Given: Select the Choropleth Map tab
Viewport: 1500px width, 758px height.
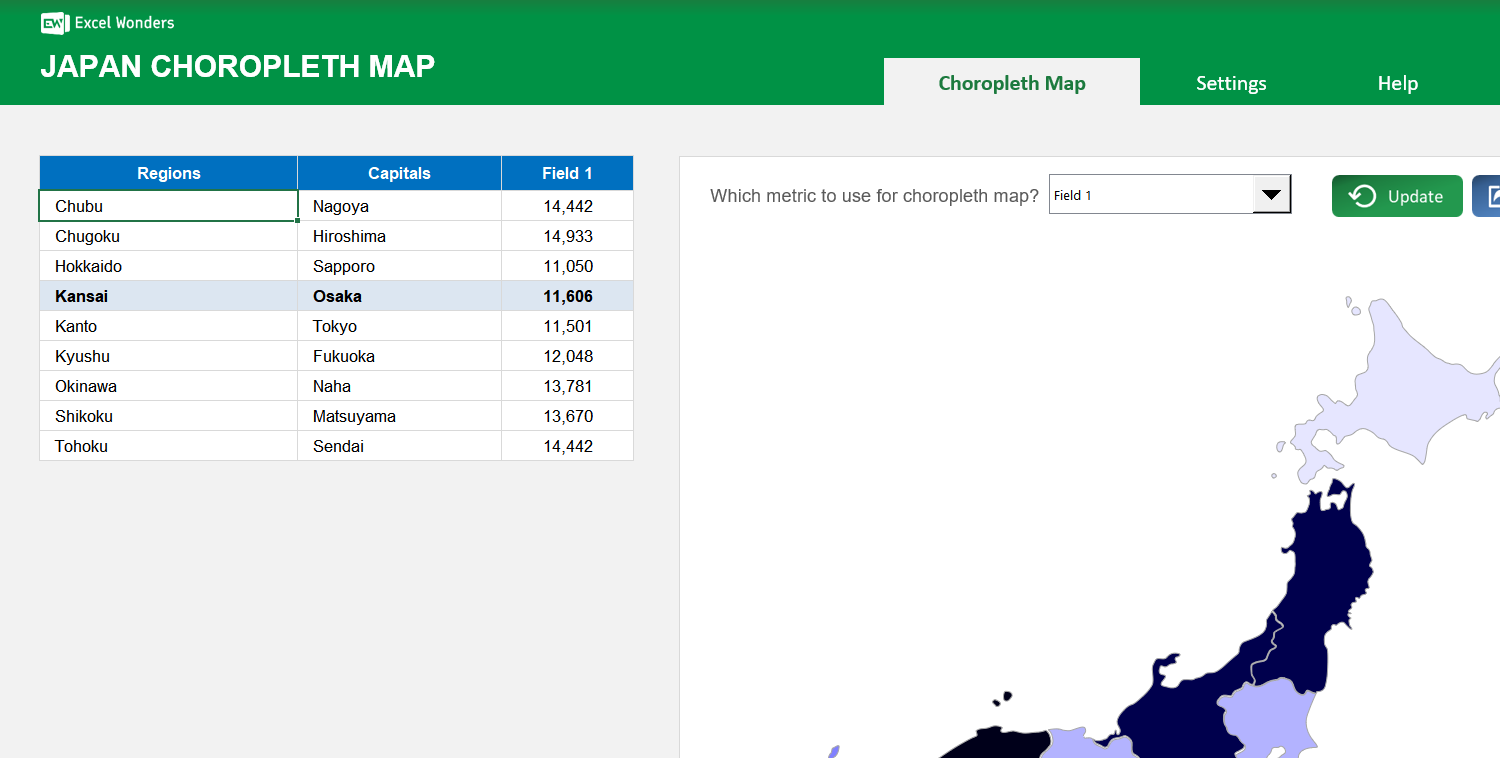Looking at the screenshot, I should point(1011,83).
